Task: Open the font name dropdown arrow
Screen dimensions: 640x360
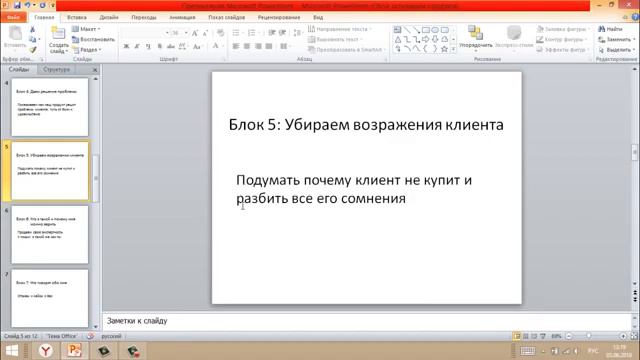Action: point(167,33)
